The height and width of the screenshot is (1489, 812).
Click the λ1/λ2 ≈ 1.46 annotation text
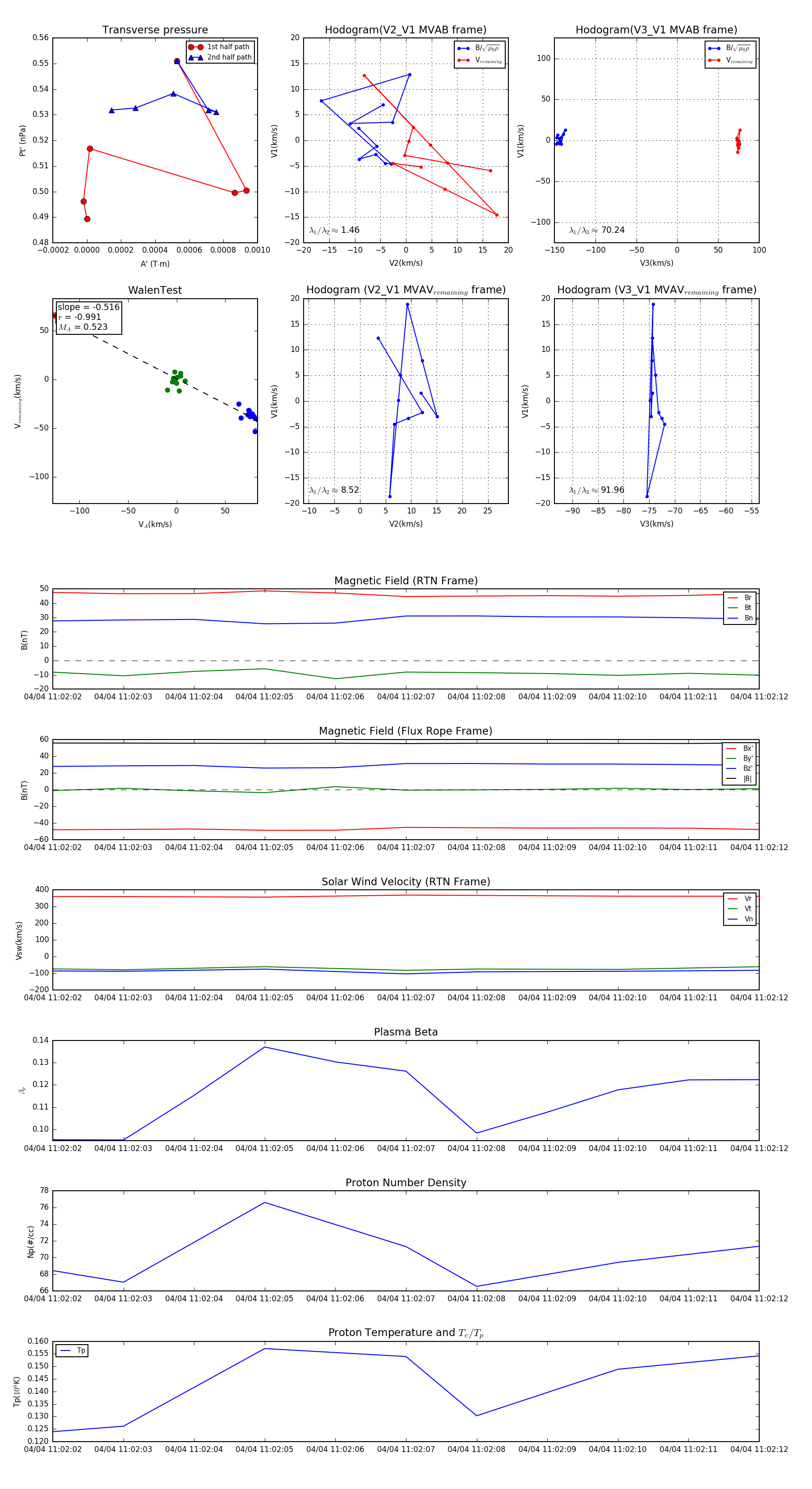pyautogui.click(x=334, y=230)
